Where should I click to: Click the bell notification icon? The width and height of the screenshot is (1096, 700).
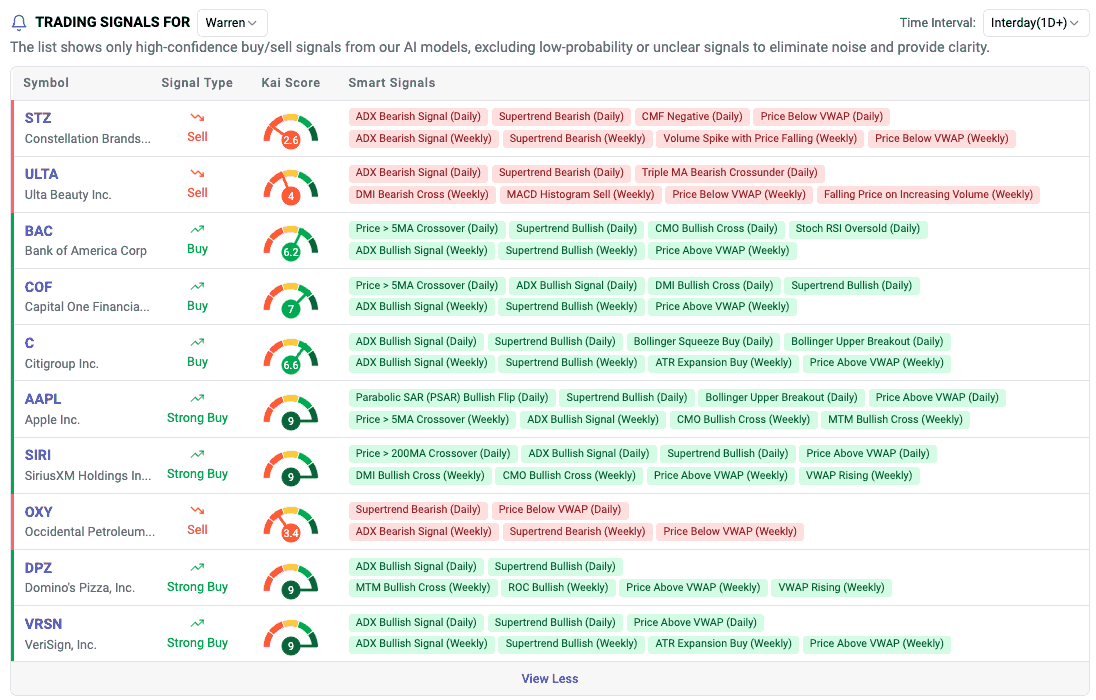click(19, 23)
